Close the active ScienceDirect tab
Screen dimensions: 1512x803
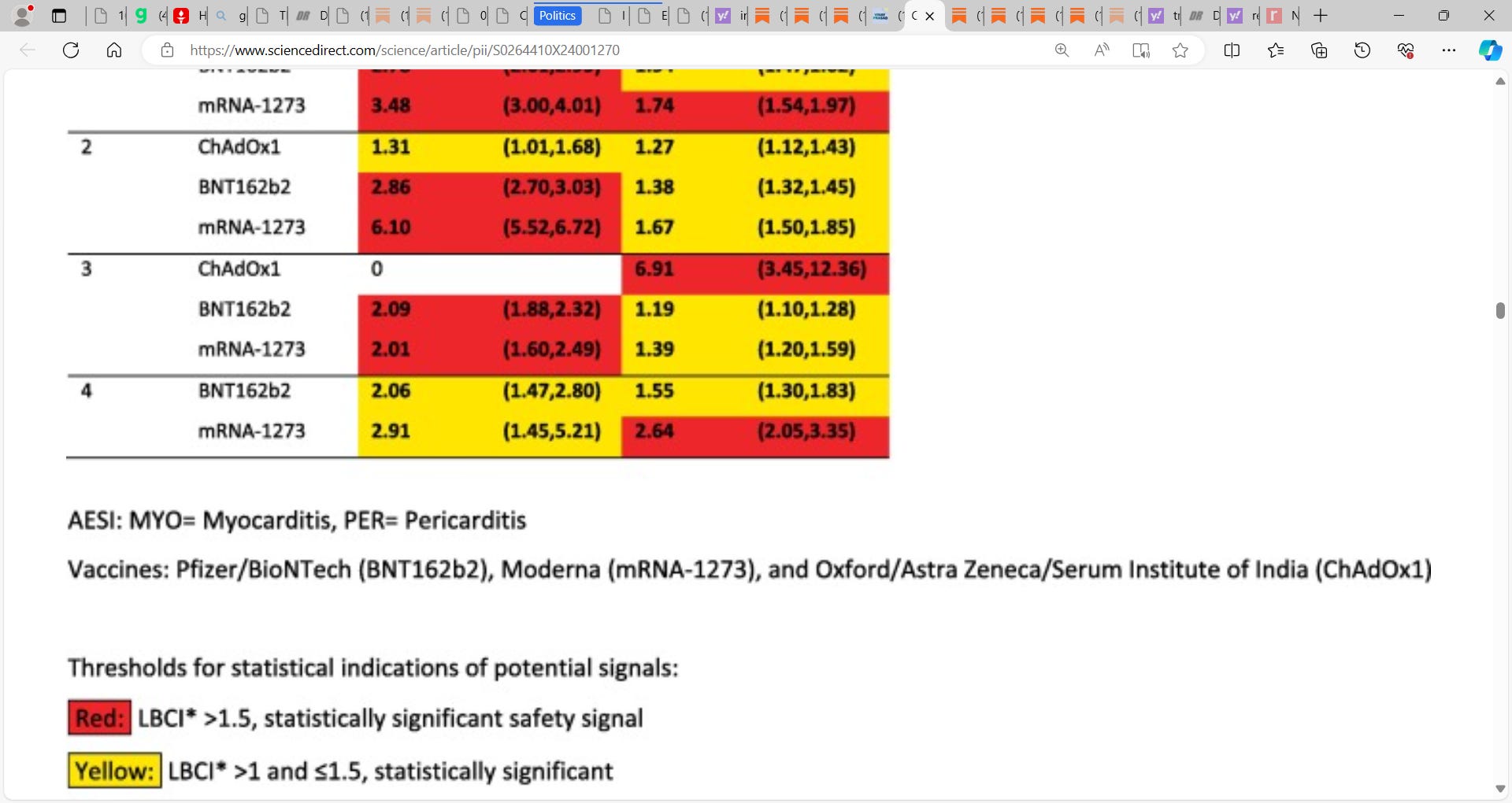930,16
